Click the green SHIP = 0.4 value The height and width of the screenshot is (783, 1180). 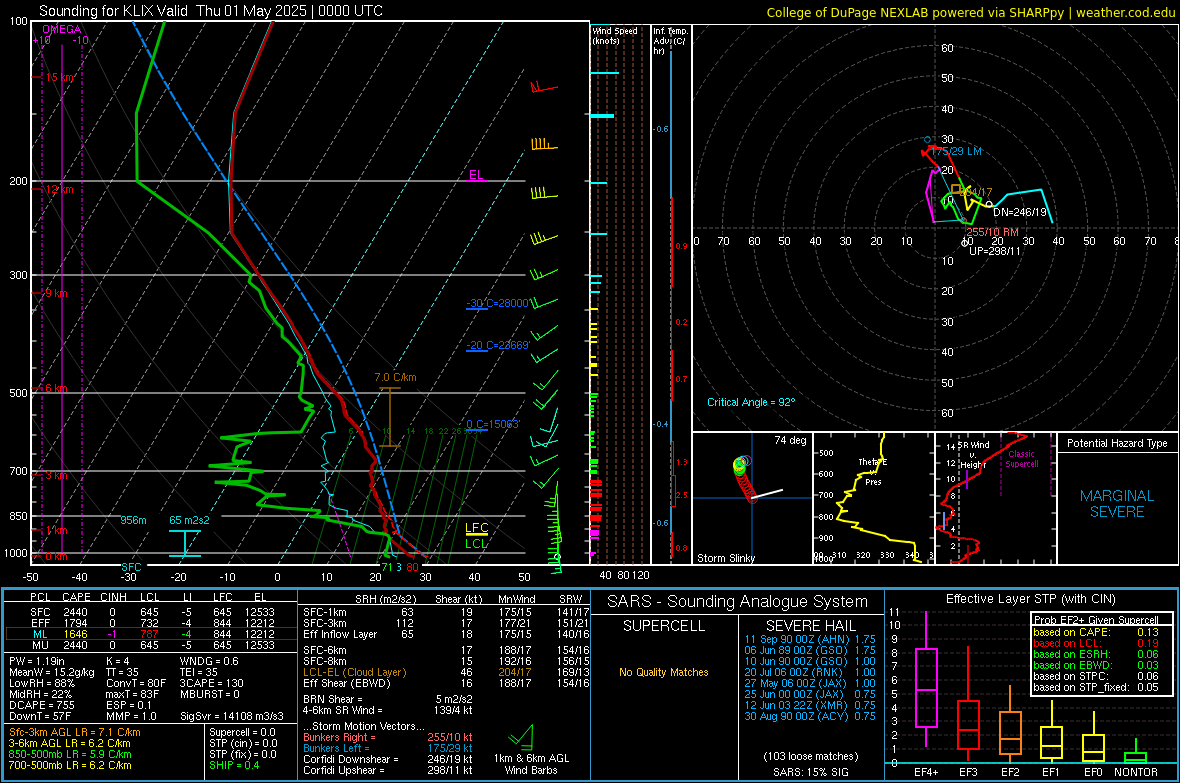[x=234, y=765]
